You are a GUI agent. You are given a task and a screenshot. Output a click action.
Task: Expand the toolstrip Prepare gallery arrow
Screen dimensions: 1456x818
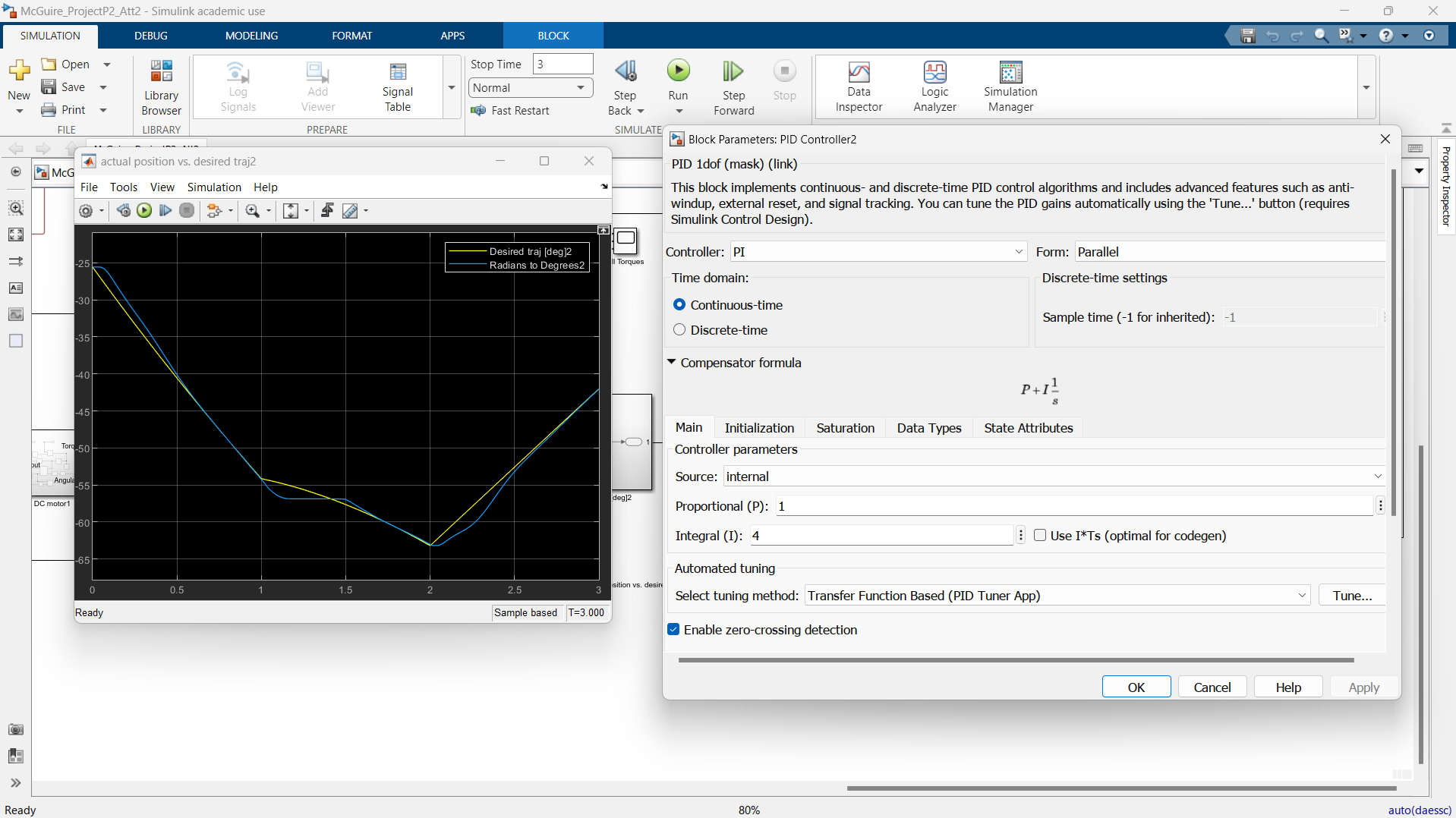(x=452, y=87)
